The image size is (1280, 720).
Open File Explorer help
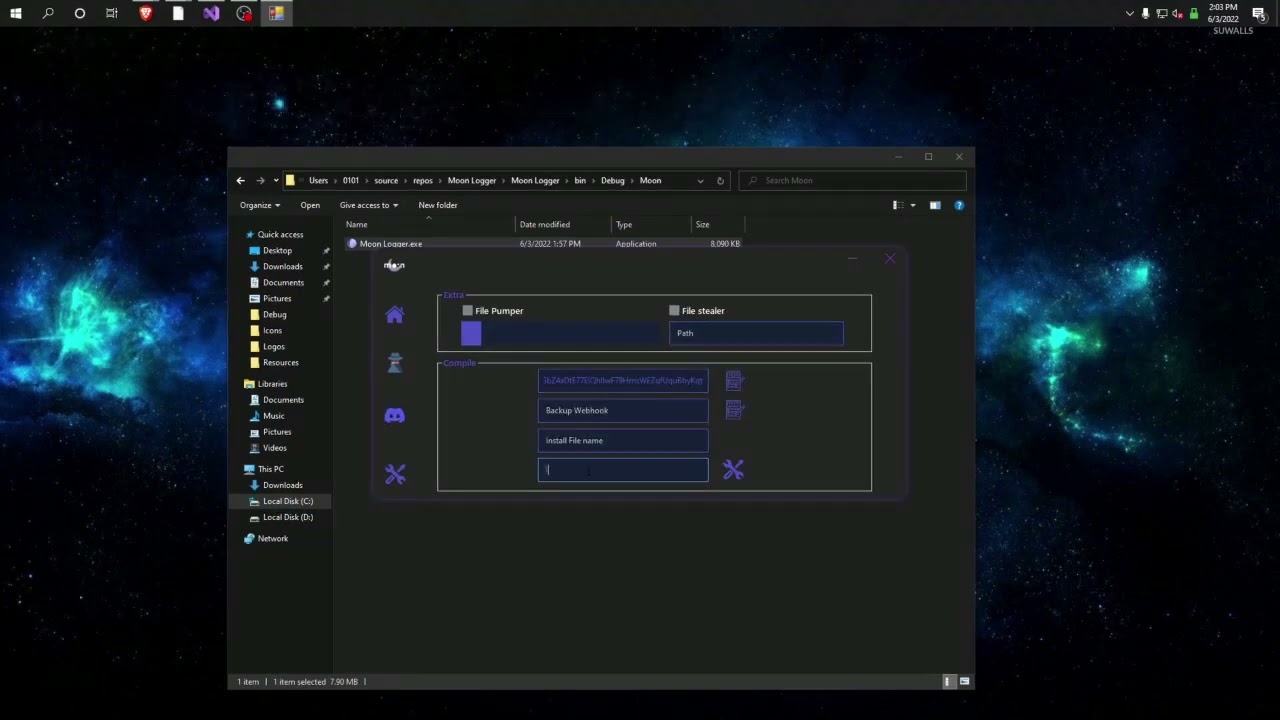[x=959, y=205]
